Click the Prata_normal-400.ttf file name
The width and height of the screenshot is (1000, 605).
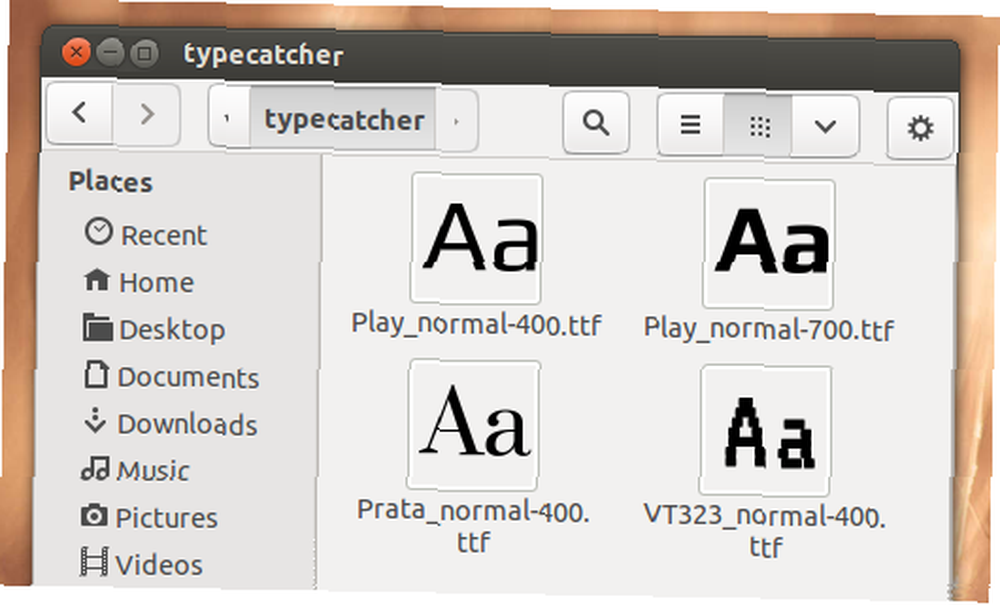click(x=473, y=527)
